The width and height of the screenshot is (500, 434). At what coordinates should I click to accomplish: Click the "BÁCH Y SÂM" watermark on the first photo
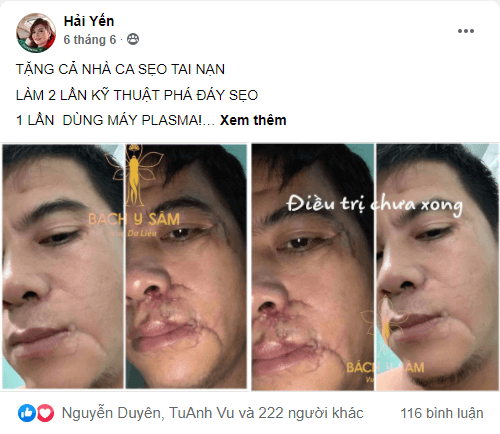click(x=134, y=219)
